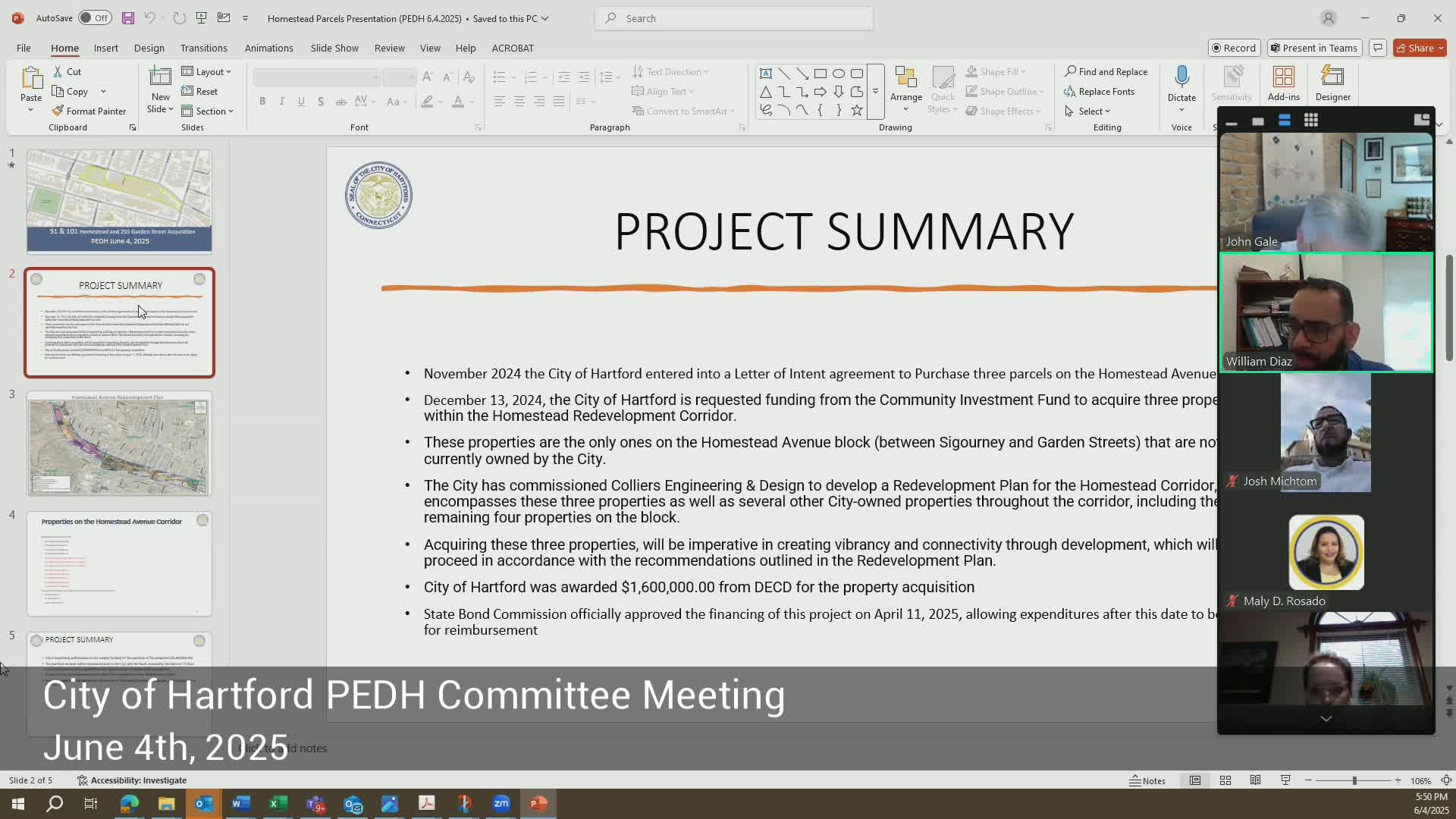Image resolution: width=1456 pixels, height=819 pixels.
Task: Click Replace Fonts
Action: pyautogui.click(x=1100, y=91)
